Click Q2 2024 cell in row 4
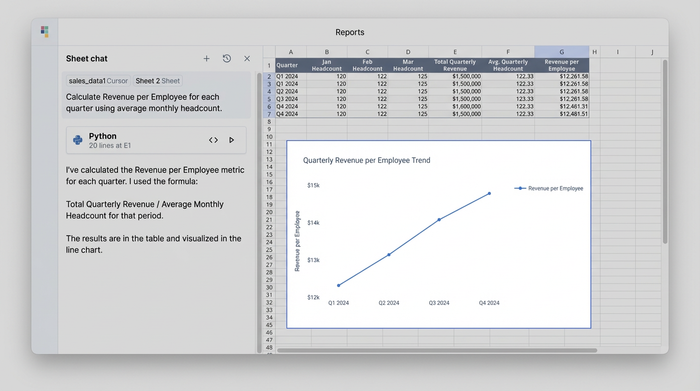This screenshot has height=391, width=700. tap(291, 91)
